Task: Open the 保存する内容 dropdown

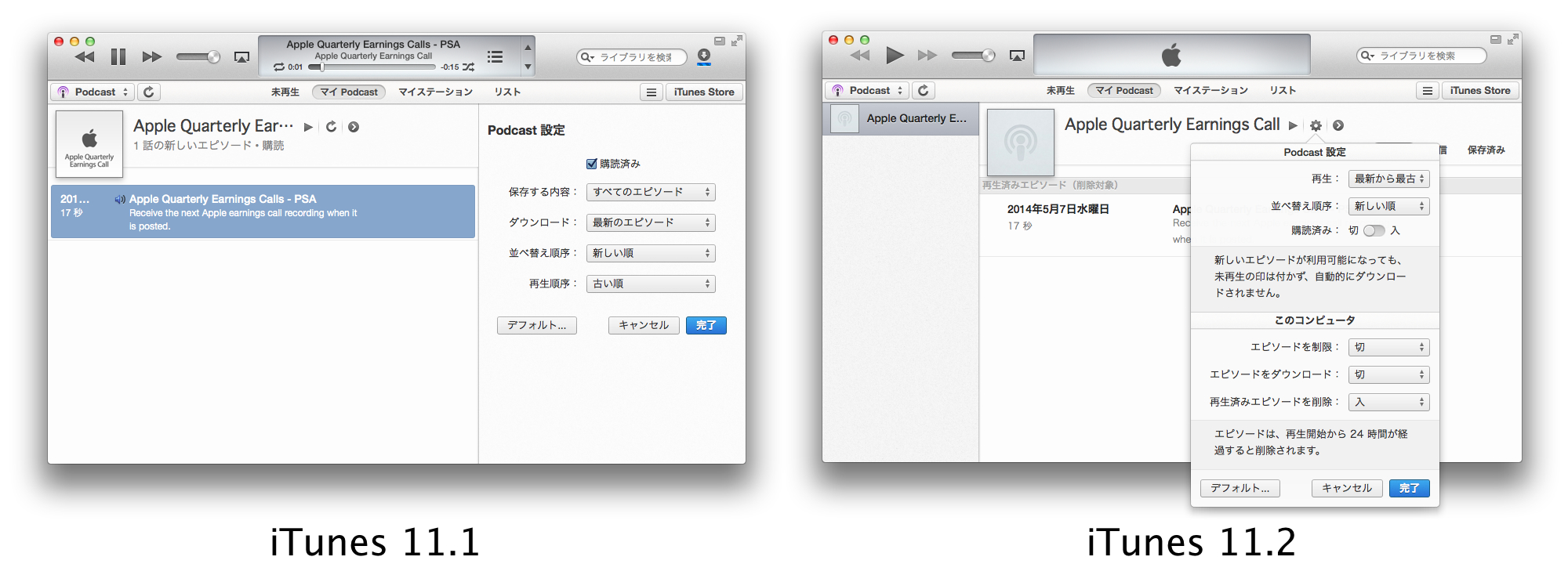Action: click(x=651, y=192)
